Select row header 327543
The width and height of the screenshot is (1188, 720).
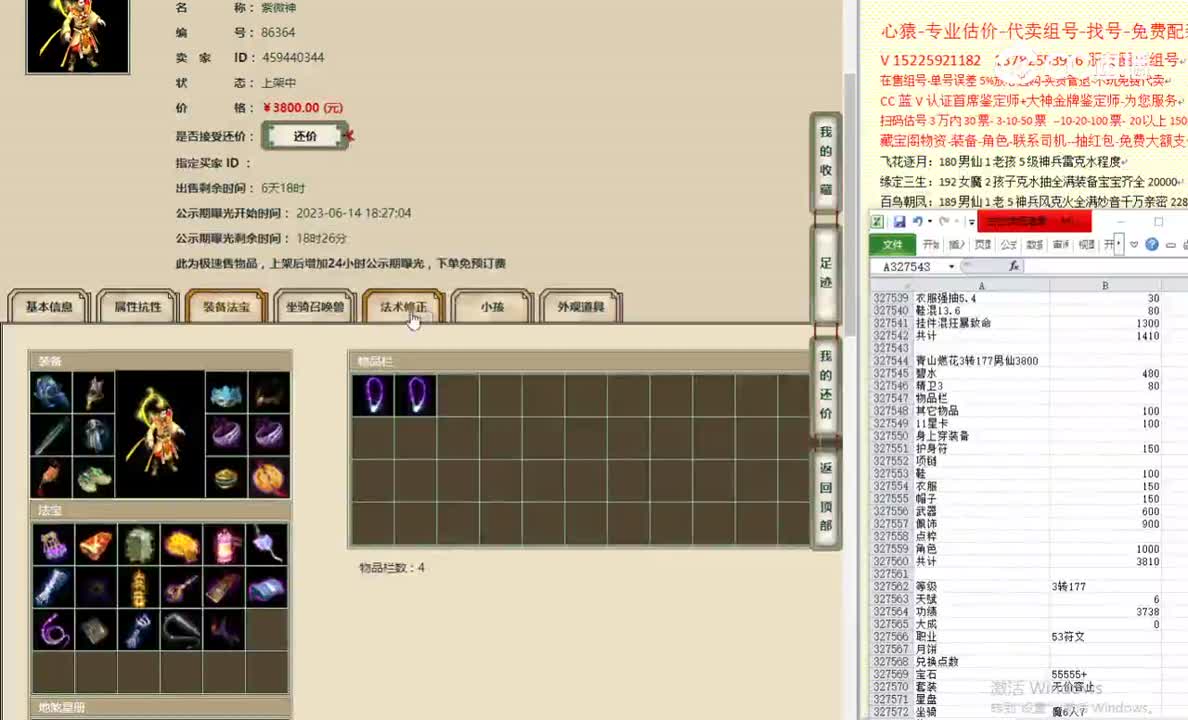[890, 348]
